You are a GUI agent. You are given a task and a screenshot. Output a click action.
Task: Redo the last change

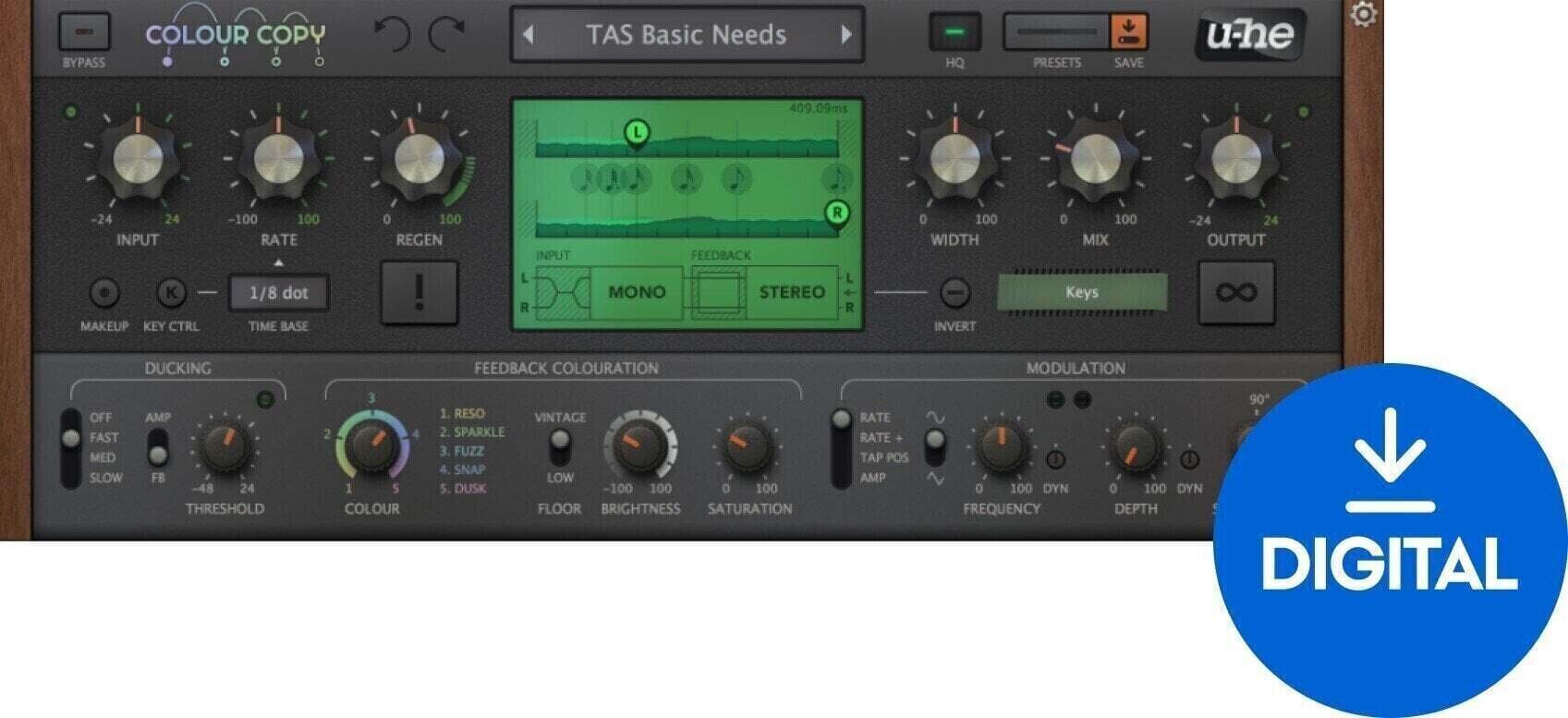pos(447,35)
